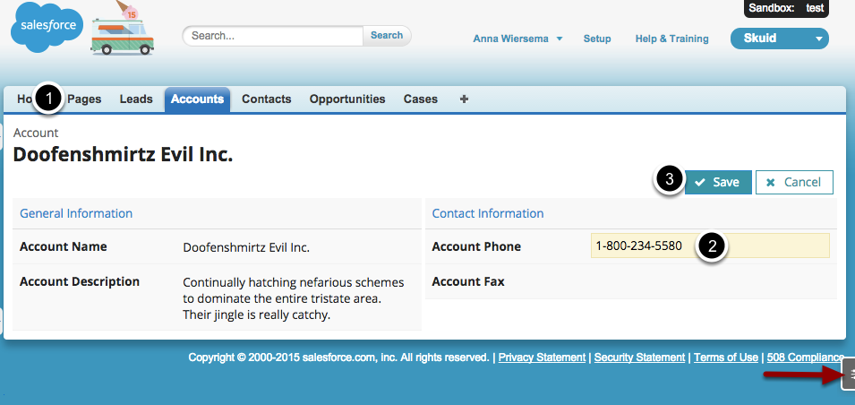Expand the Anna Wiersema user menu

[518, 39]
